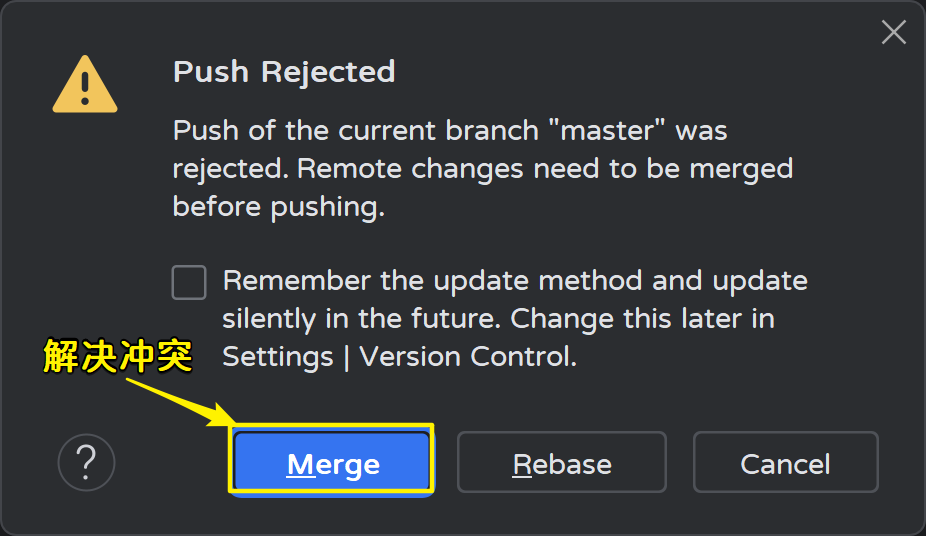Image resolution: width=926 pixels, height=536 pixels.
Task: Dismiss the dialog with Cancel
Action: click(x=785, y=463)
